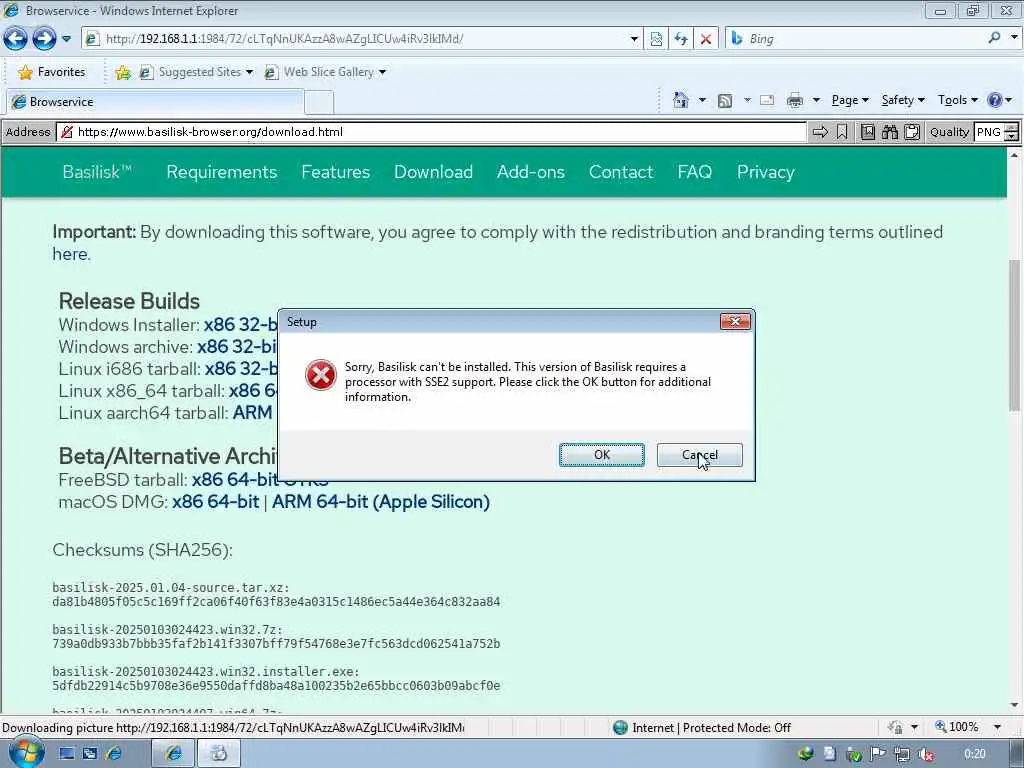Expand the IE address bar autocomplete dropdown
Image resolution: width=1024 pixels, height=768 pixels.
(x=634, y=39)
